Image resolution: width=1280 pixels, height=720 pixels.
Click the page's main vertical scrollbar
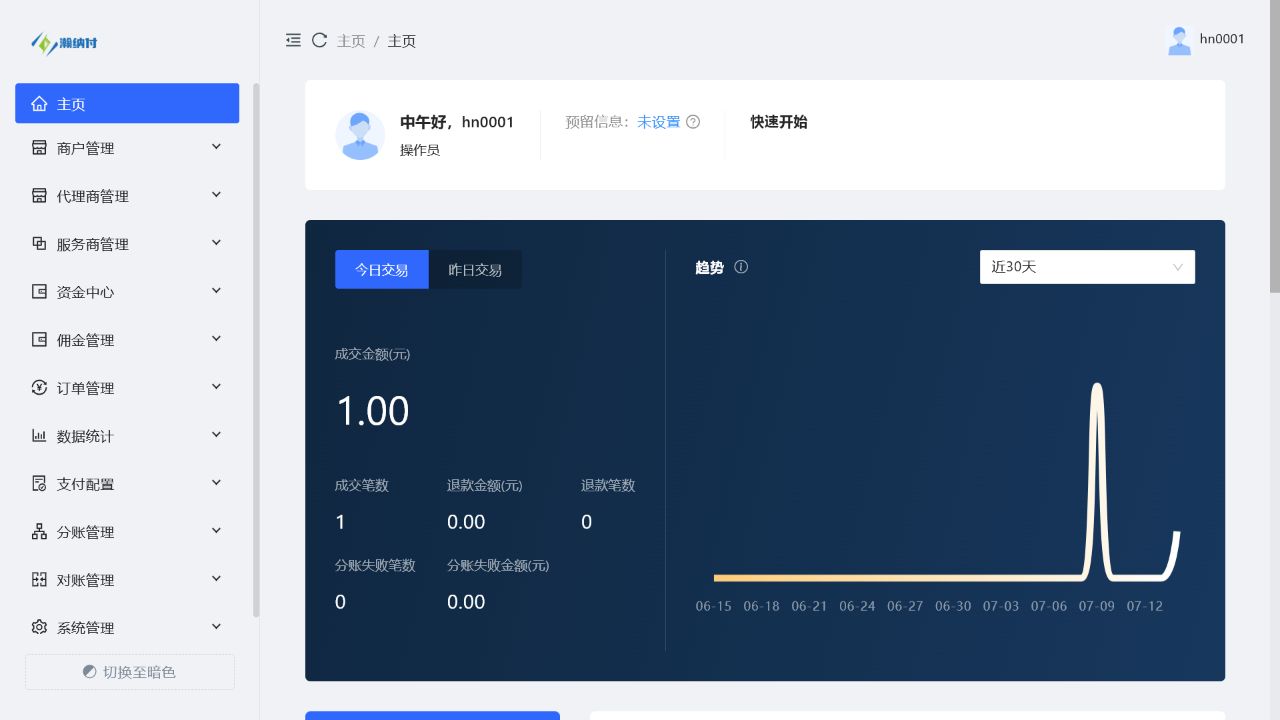click(x=1275, y=146)
